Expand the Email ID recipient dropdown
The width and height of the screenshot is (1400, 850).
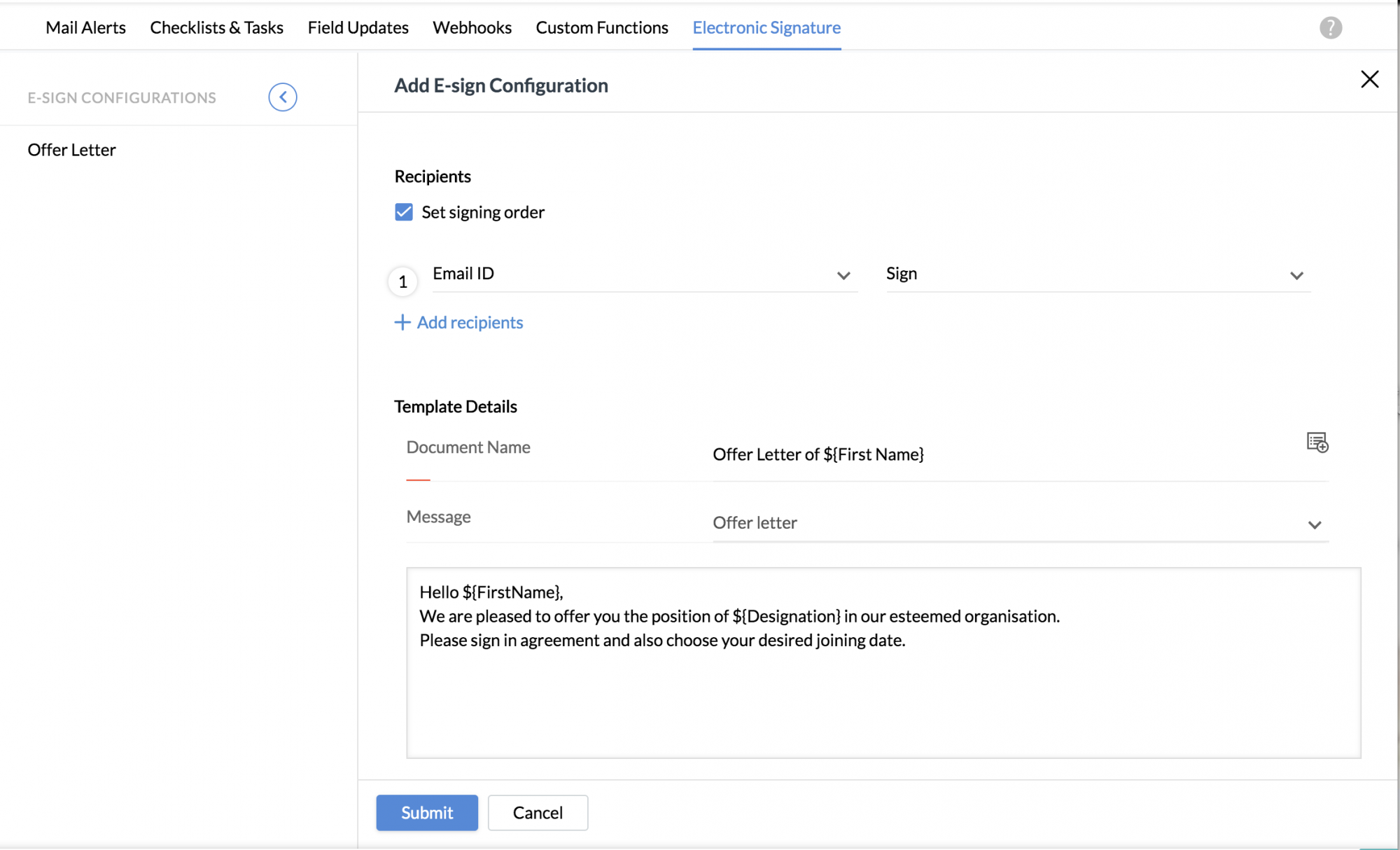point(644,274)
